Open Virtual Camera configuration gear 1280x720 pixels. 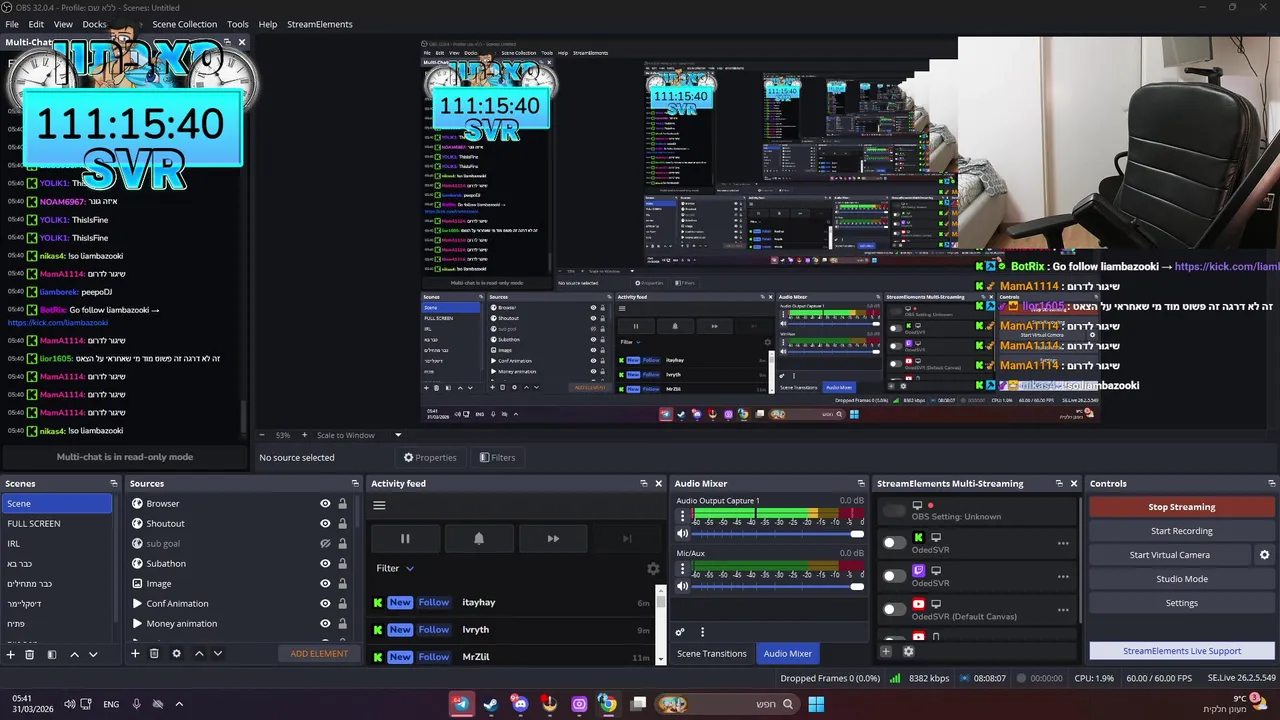click(x=1264, y=555)
